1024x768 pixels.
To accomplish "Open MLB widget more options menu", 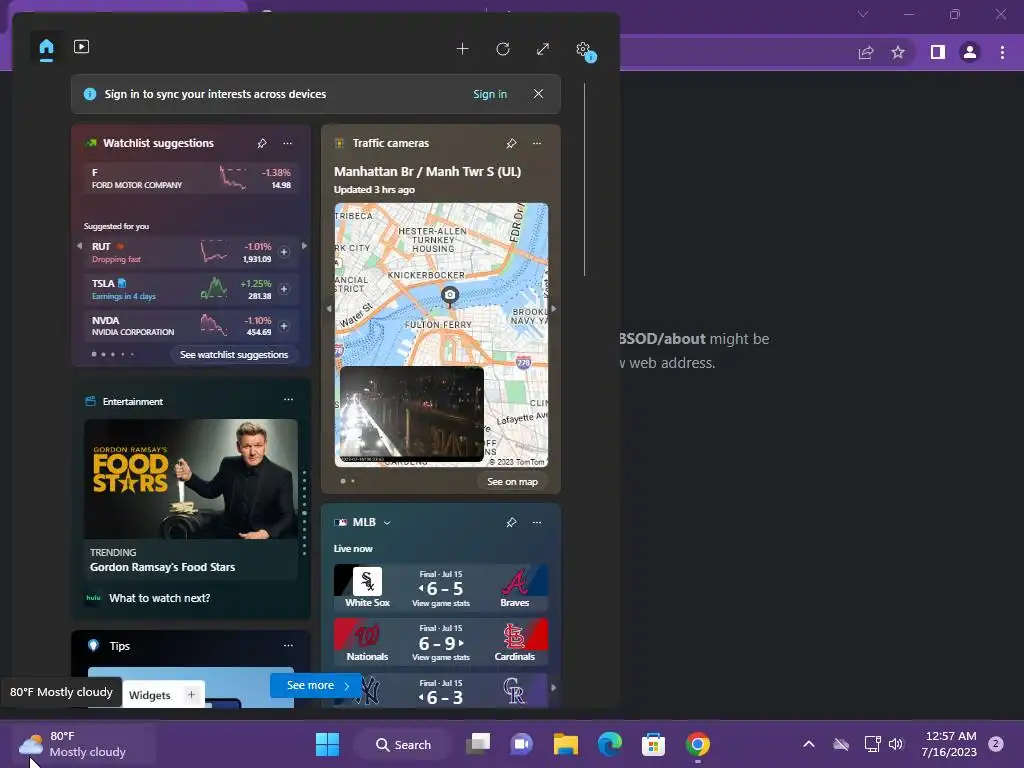I will (x=537, y=522).
